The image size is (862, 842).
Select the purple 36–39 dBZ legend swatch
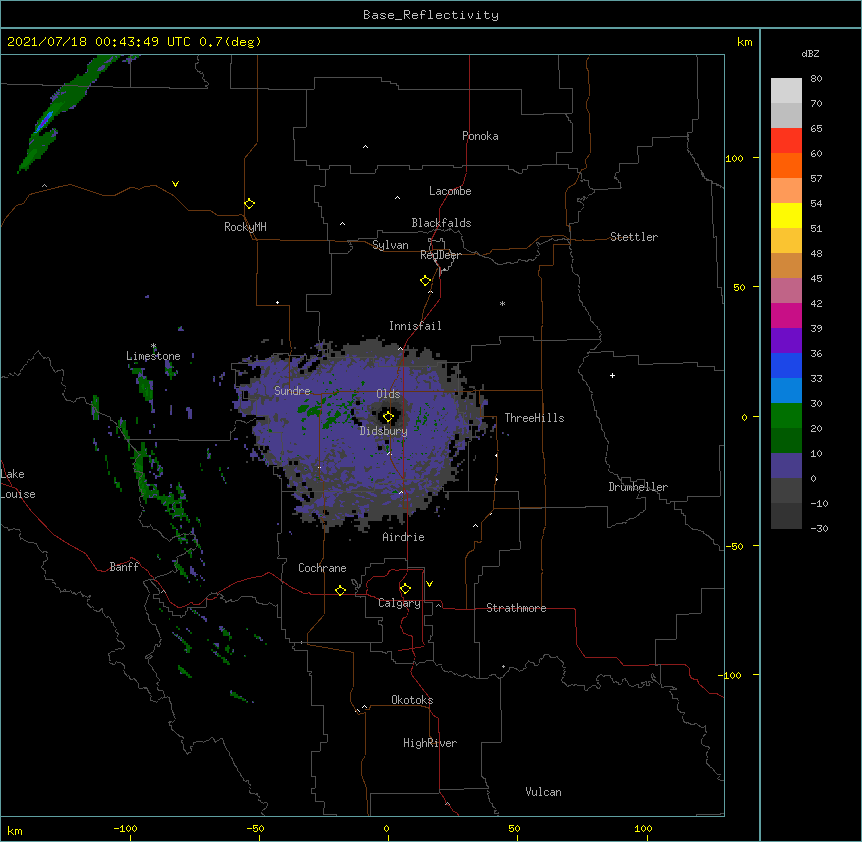[786, 341]
